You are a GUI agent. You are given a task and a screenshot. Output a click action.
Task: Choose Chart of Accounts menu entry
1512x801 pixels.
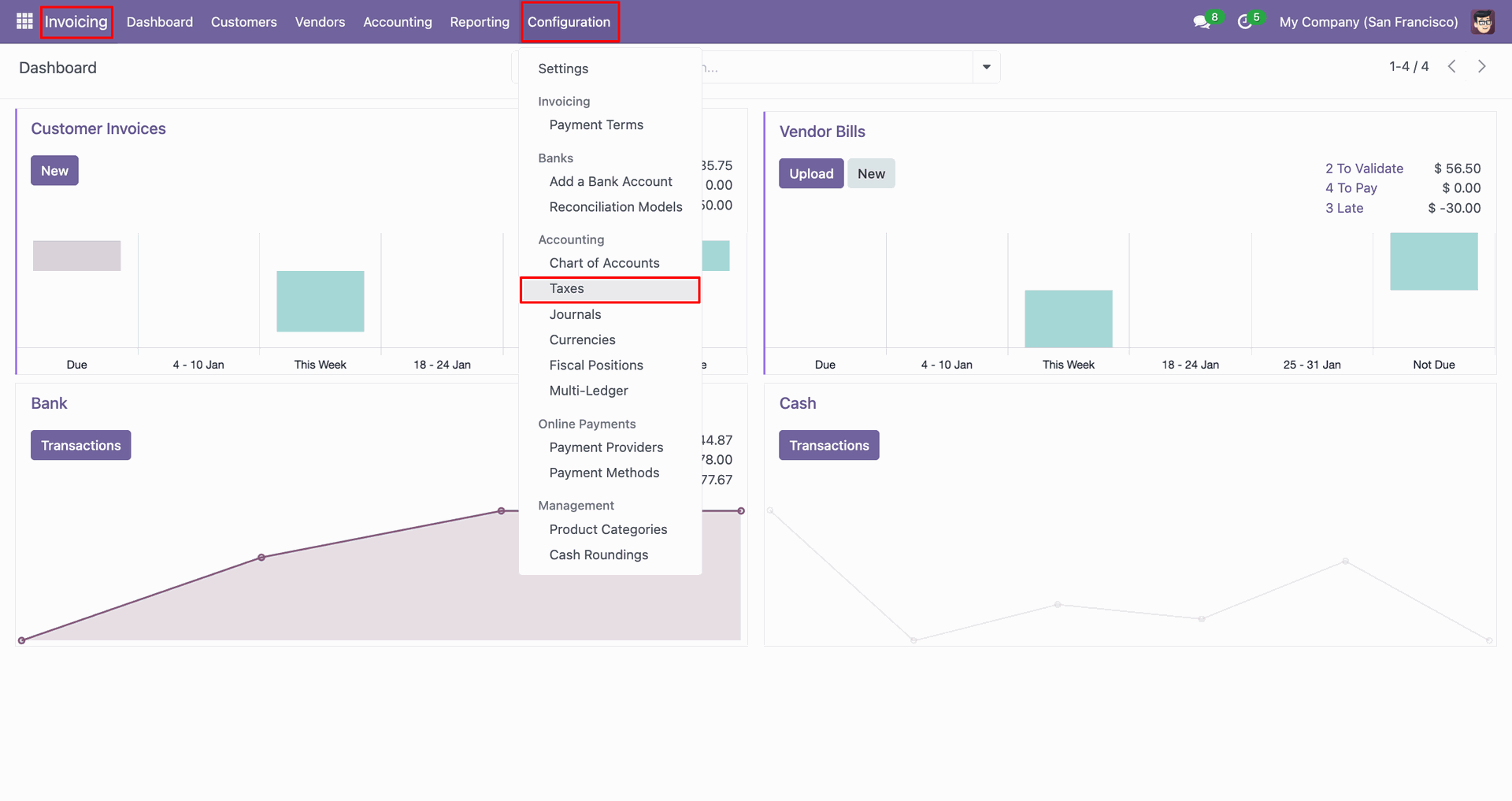click(x=604, y=263)
